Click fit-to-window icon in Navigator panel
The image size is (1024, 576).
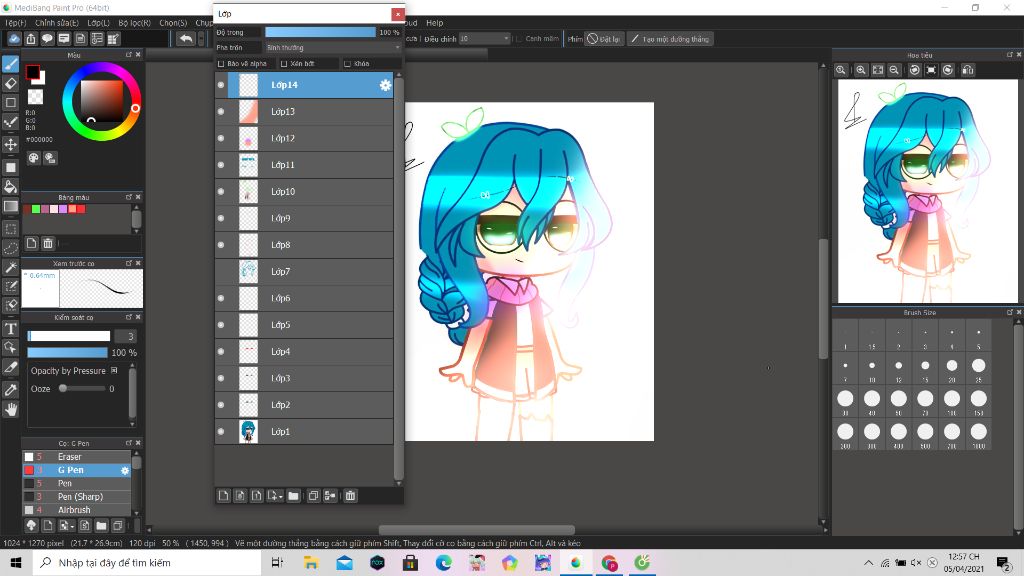click(878, 70)
